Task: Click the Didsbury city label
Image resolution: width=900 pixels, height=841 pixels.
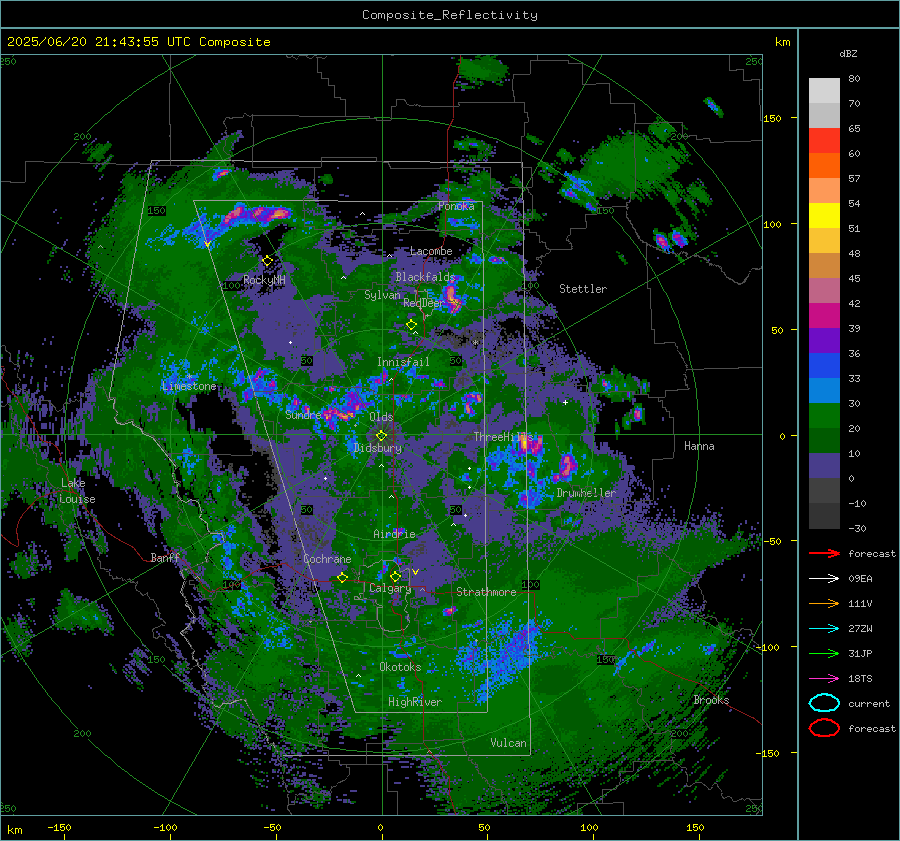Action: point(377,448)
